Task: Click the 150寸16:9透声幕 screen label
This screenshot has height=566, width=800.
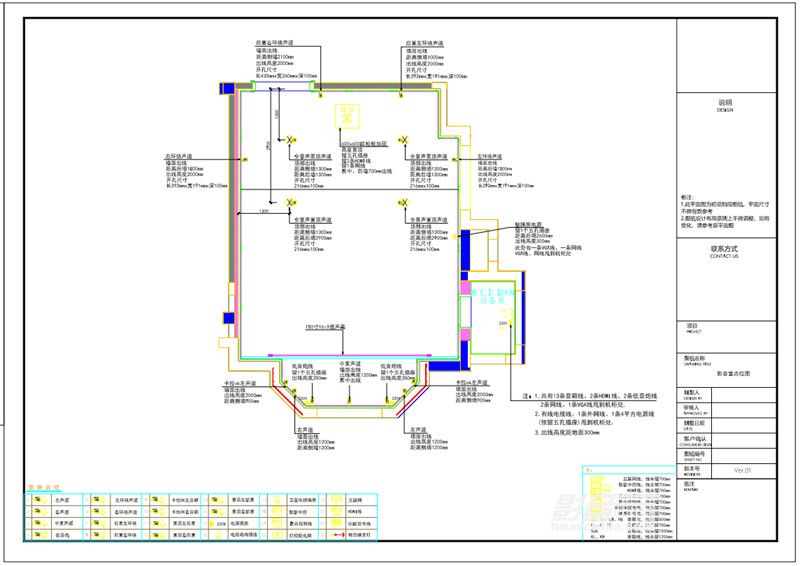Action: [x=325, y=327]
